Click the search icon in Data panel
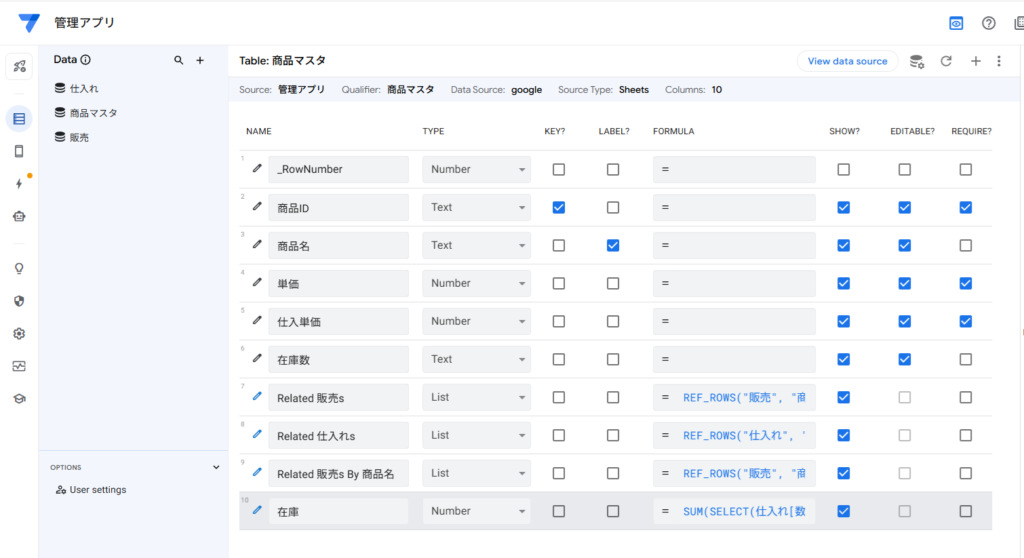The width and height of the screenshot is (1024, 558). (x=179, y=60)
